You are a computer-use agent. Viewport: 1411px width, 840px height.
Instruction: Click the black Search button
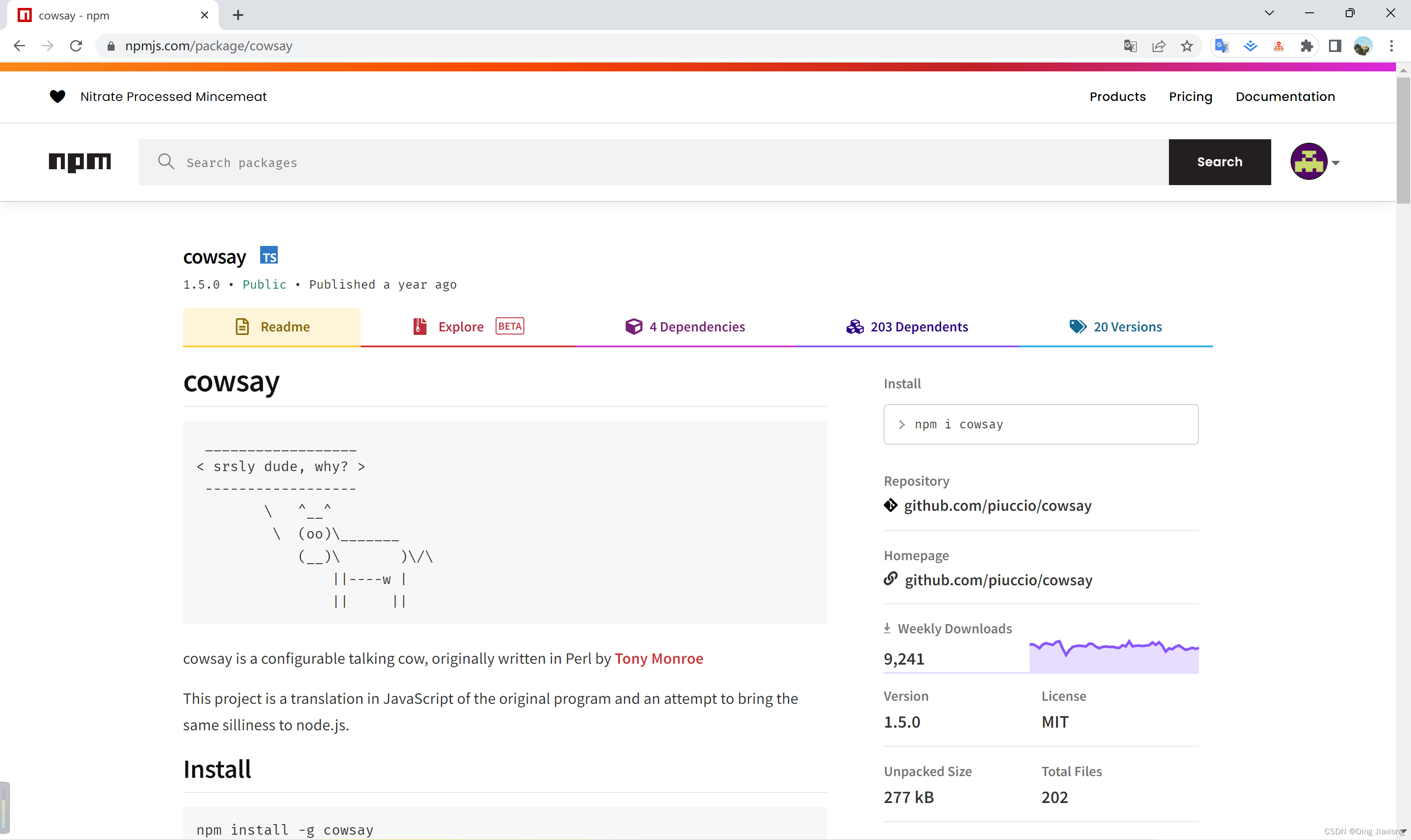point(1220,162)
